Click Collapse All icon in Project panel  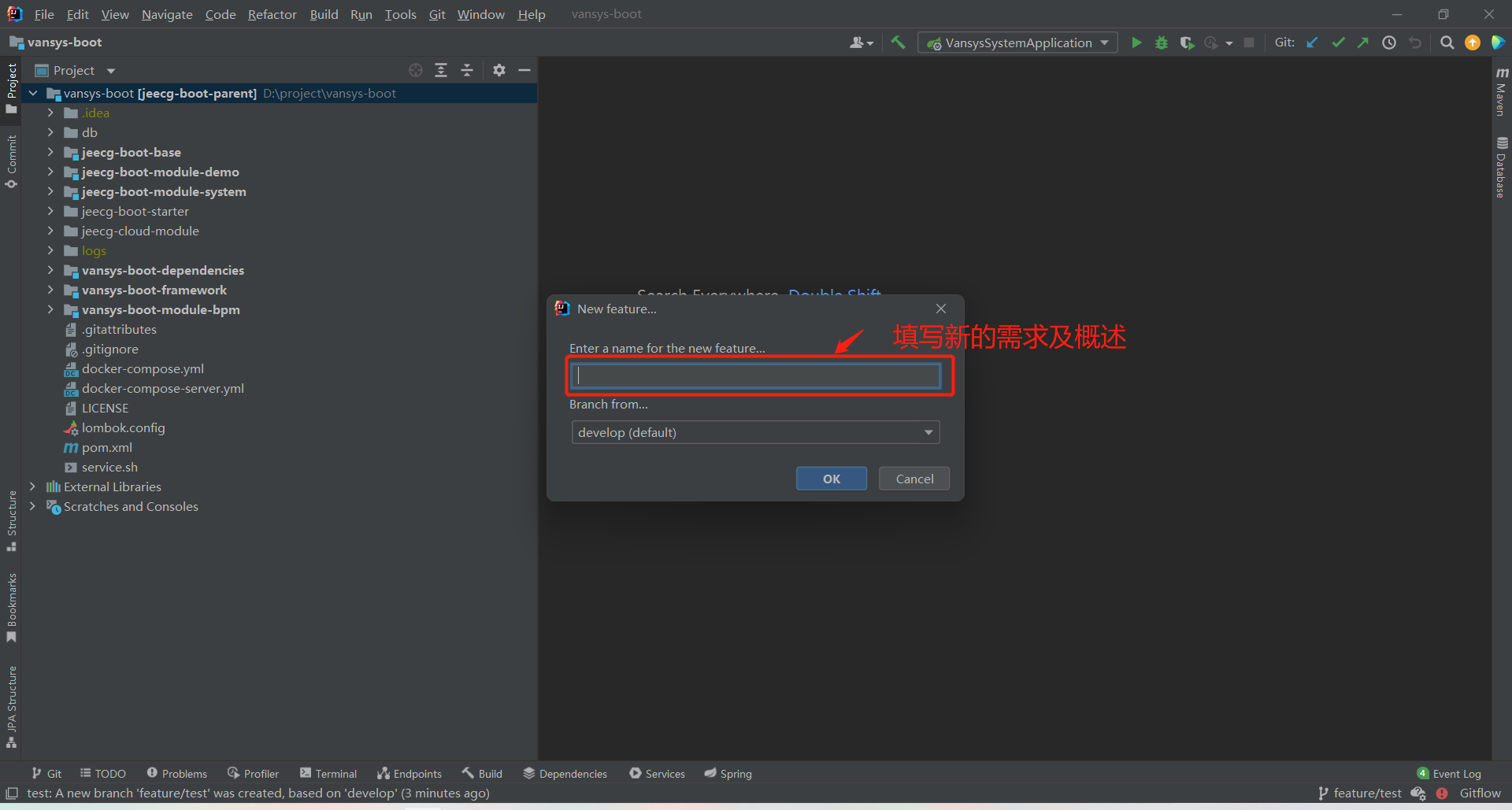[467, 70]
